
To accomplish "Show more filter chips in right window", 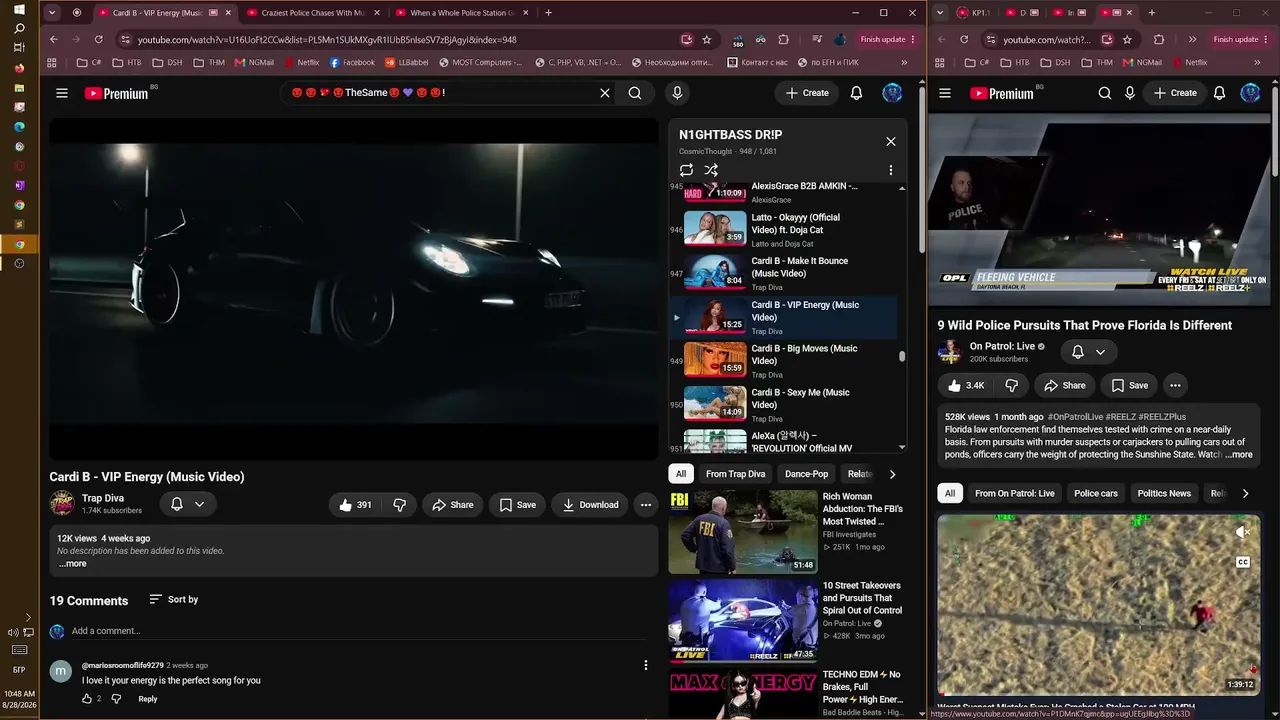I will 1245,493.
